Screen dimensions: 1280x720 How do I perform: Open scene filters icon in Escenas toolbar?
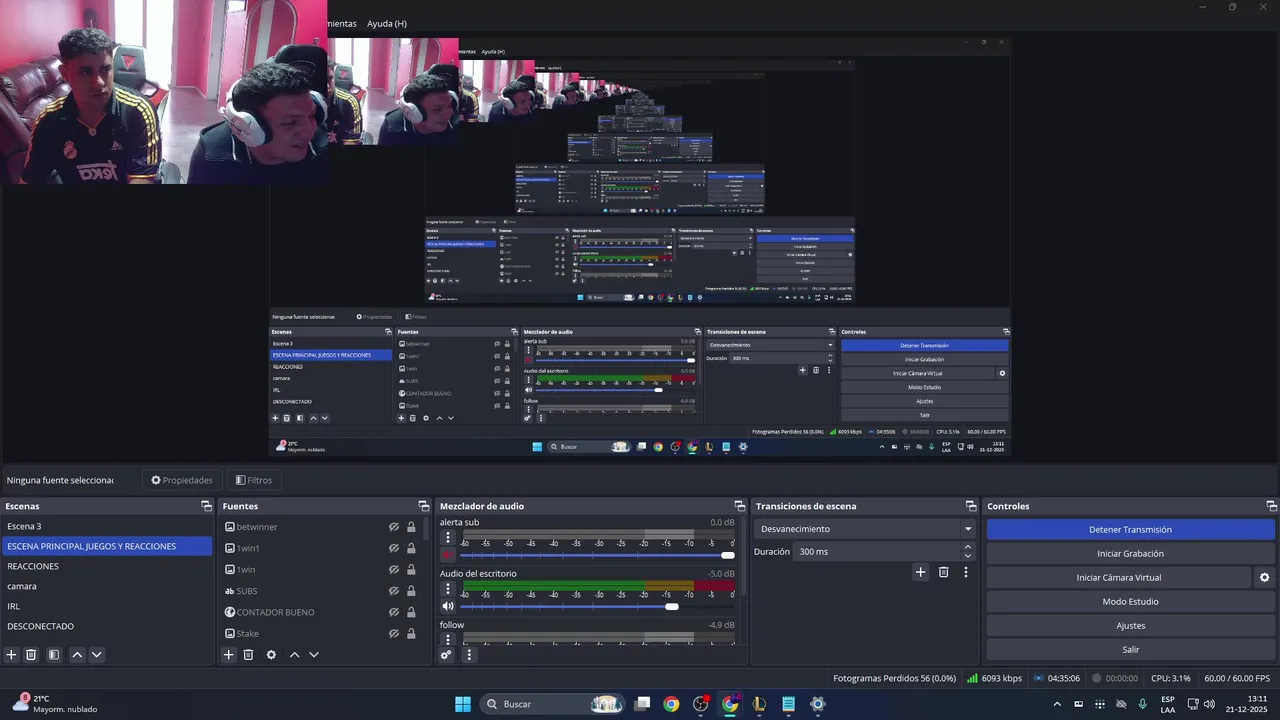(54, 655)
